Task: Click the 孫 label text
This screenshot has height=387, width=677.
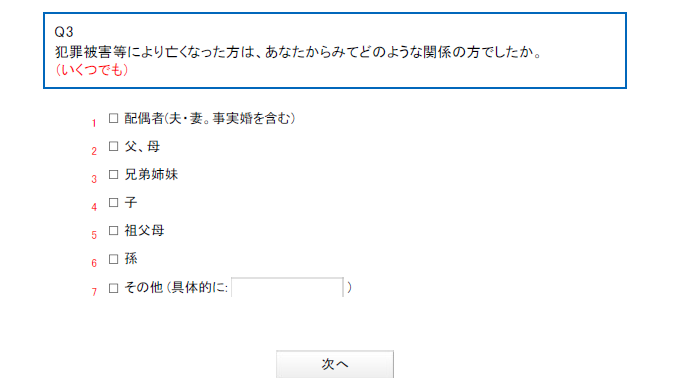Action: (x=131, y=259)
